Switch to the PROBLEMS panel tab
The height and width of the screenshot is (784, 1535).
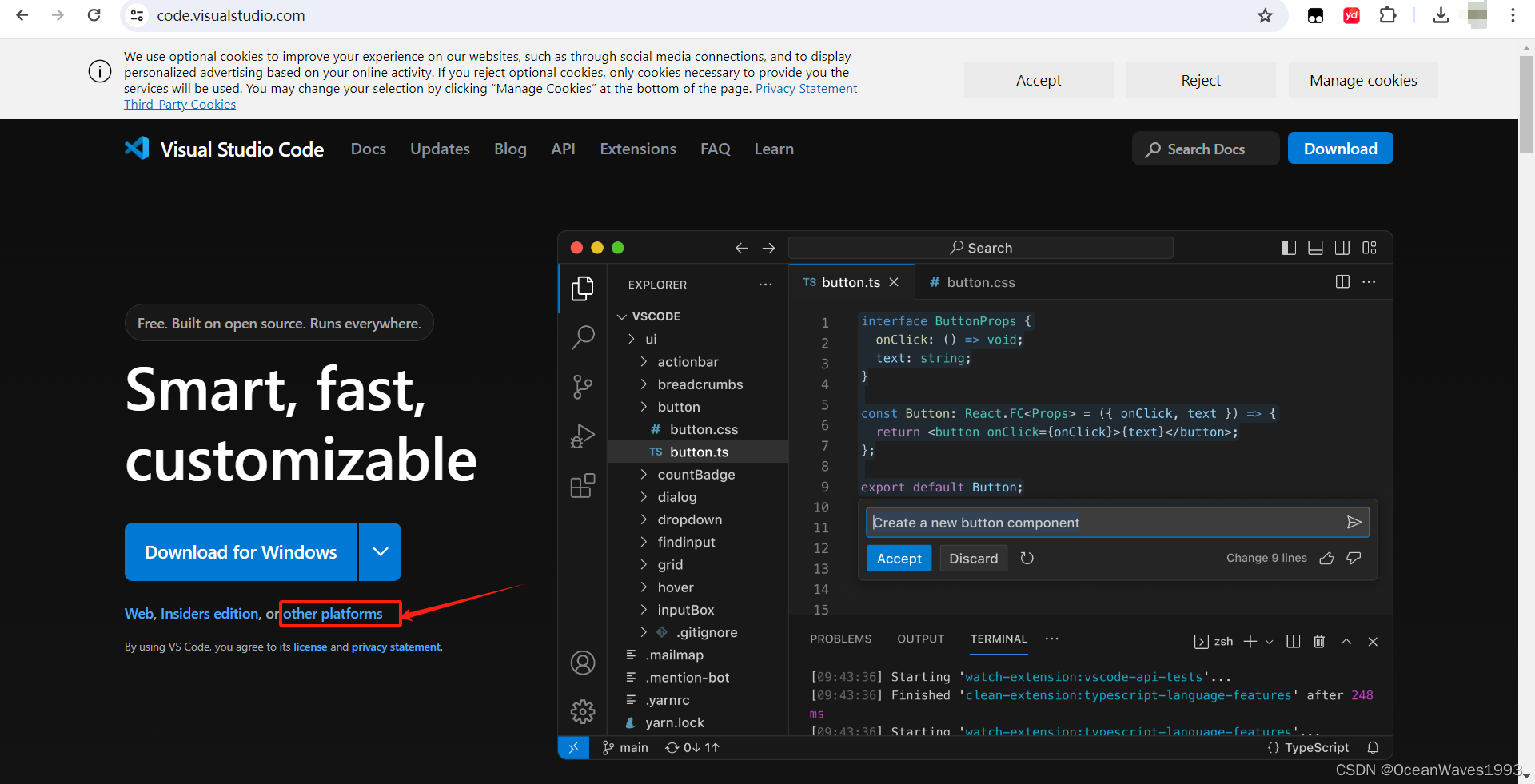[841, 639]
